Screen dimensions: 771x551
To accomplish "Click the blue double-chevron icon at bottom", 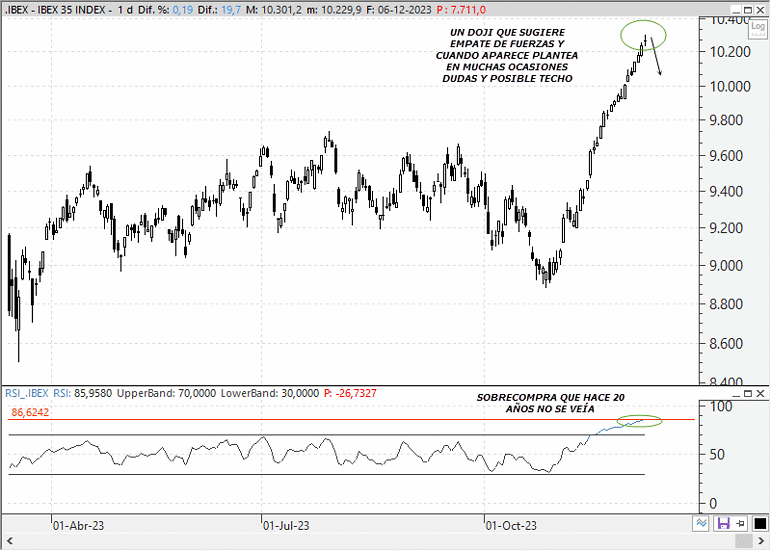I will (x=701, y=523).
